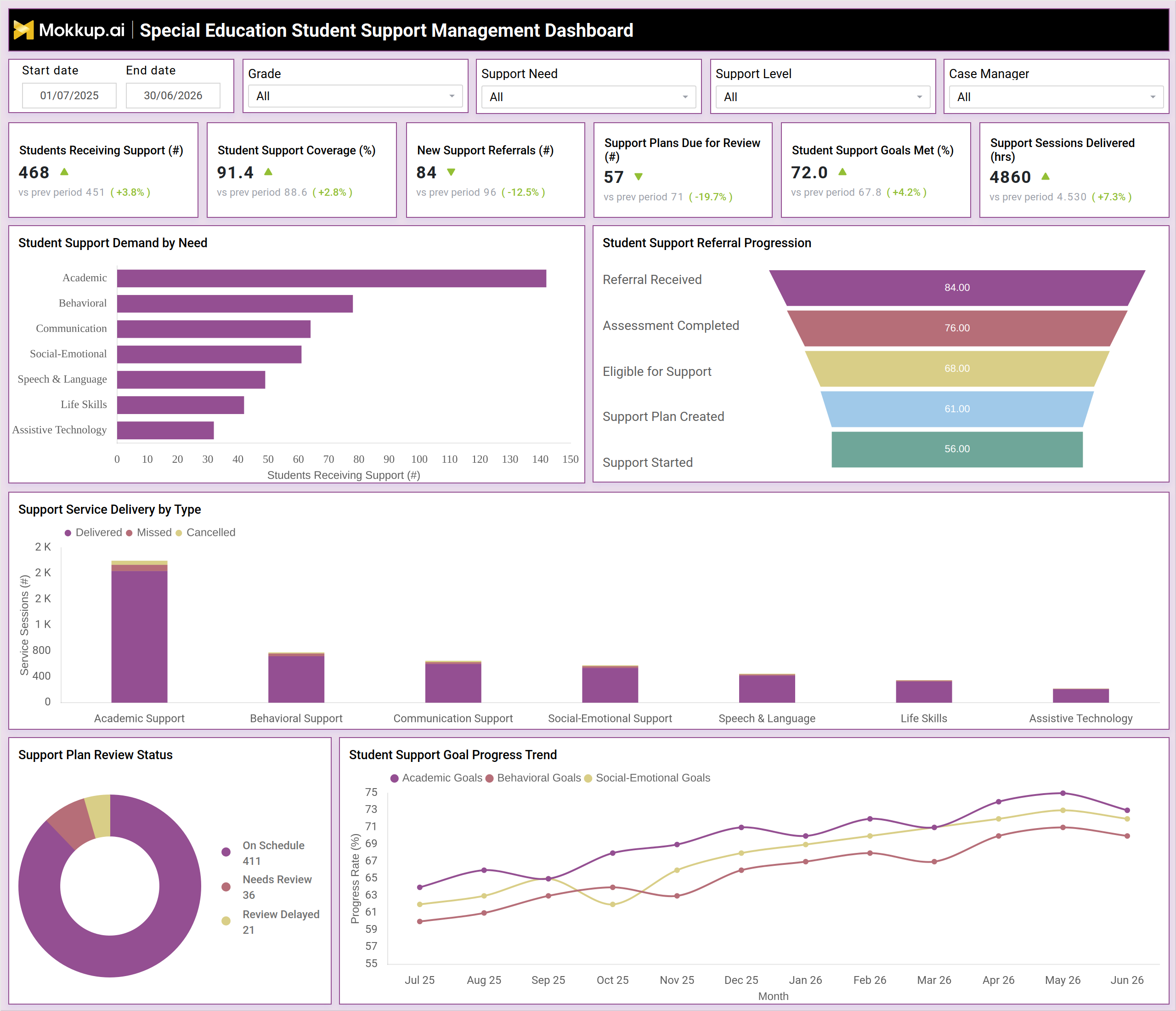Click the Review Delayed legend dot
Image resolution: width=1176 pixels, height=1011 pixels.
[x=226, y=921]
